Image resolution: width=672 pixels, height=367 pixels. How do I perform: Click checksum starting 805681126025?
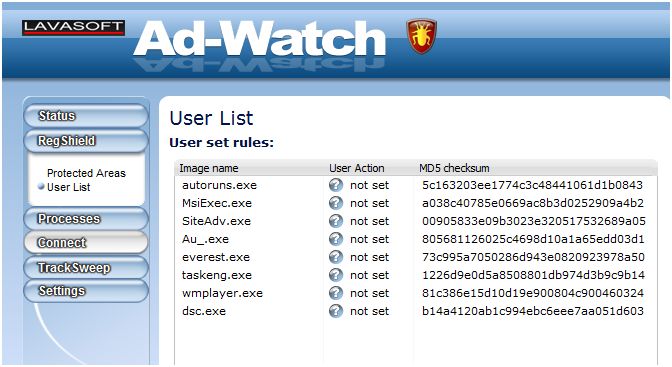coord(533,239)
